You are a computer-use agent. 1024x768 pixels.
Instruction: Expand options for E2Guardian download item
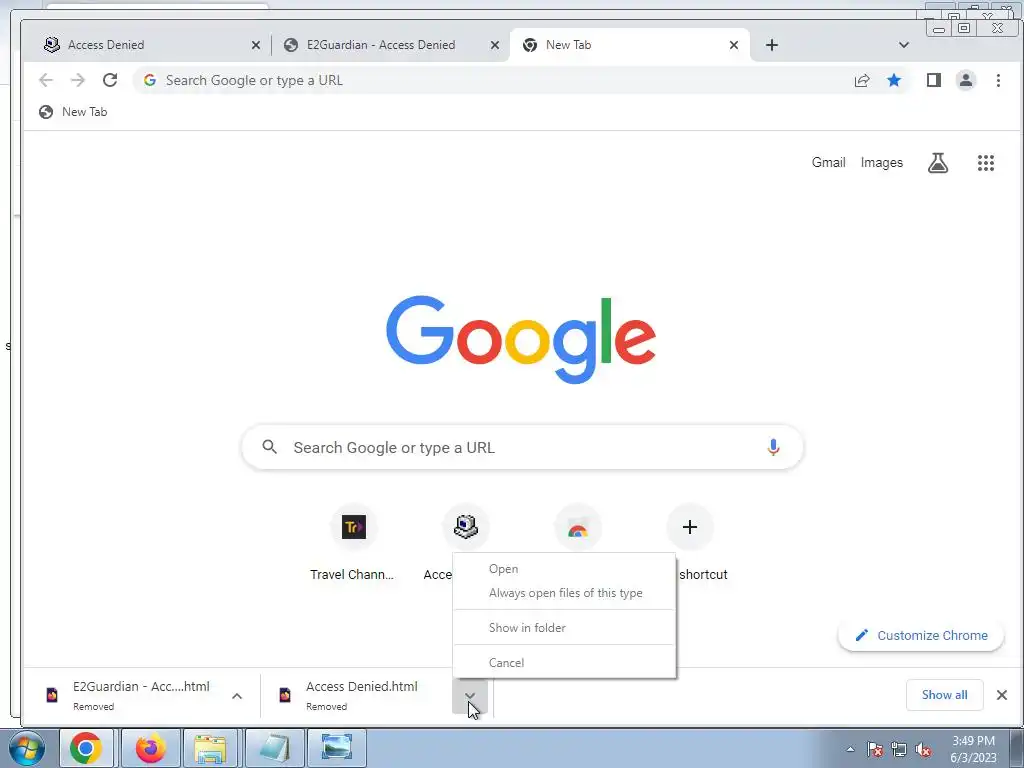tap(237, 696)
